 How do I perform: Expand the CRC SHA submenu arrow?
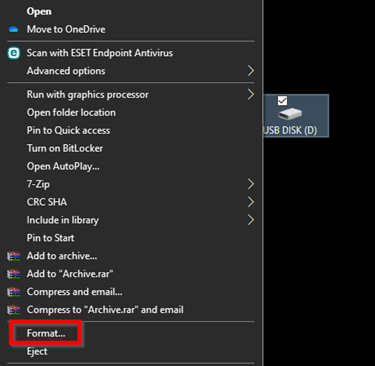251,202
